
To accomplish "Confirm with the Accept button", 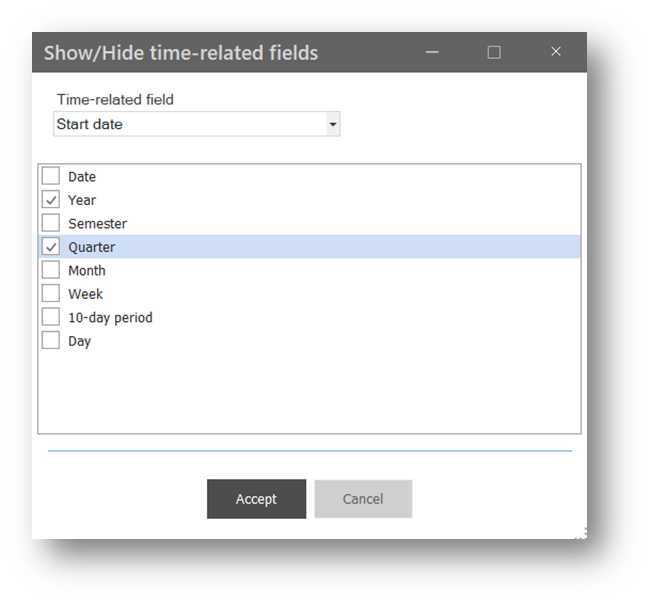I will [257, 499].
